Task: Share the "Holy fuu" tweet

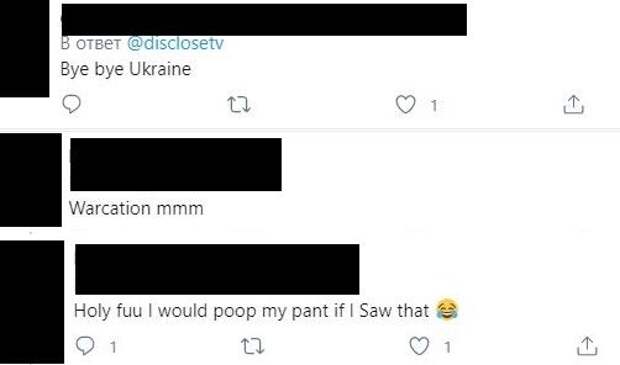Action: click(587, 346)
